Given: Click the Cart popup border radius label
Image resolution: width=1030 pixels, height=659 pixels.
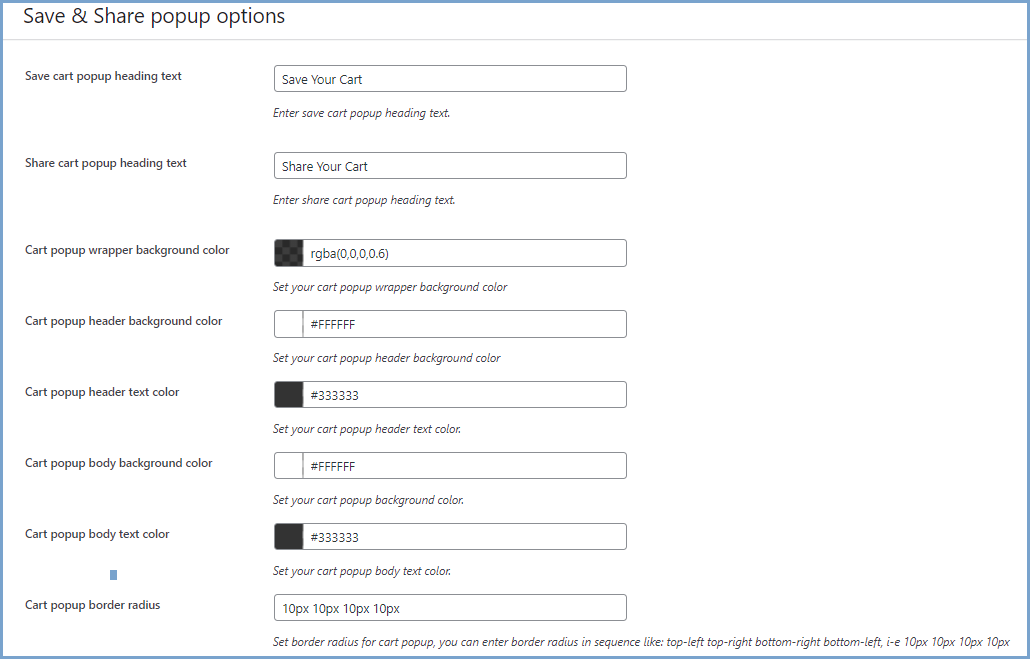Looking at the screenshot, I should 93,605.
